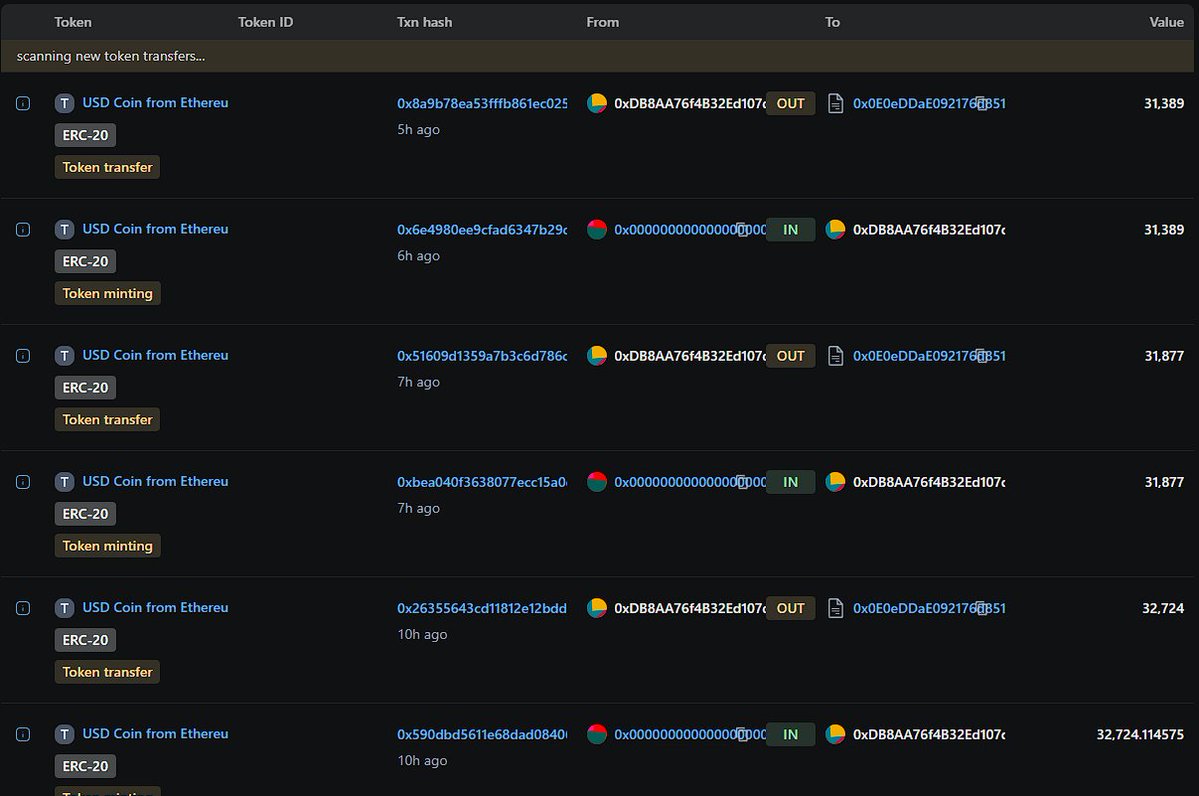
Task: Open 0x0E0eDDaE092176 address in 0x26355643cd row
Action: [929, 608]
